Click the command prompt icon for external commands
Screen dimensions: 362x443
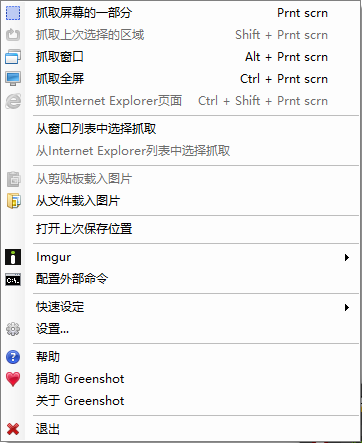coord(13,279)
